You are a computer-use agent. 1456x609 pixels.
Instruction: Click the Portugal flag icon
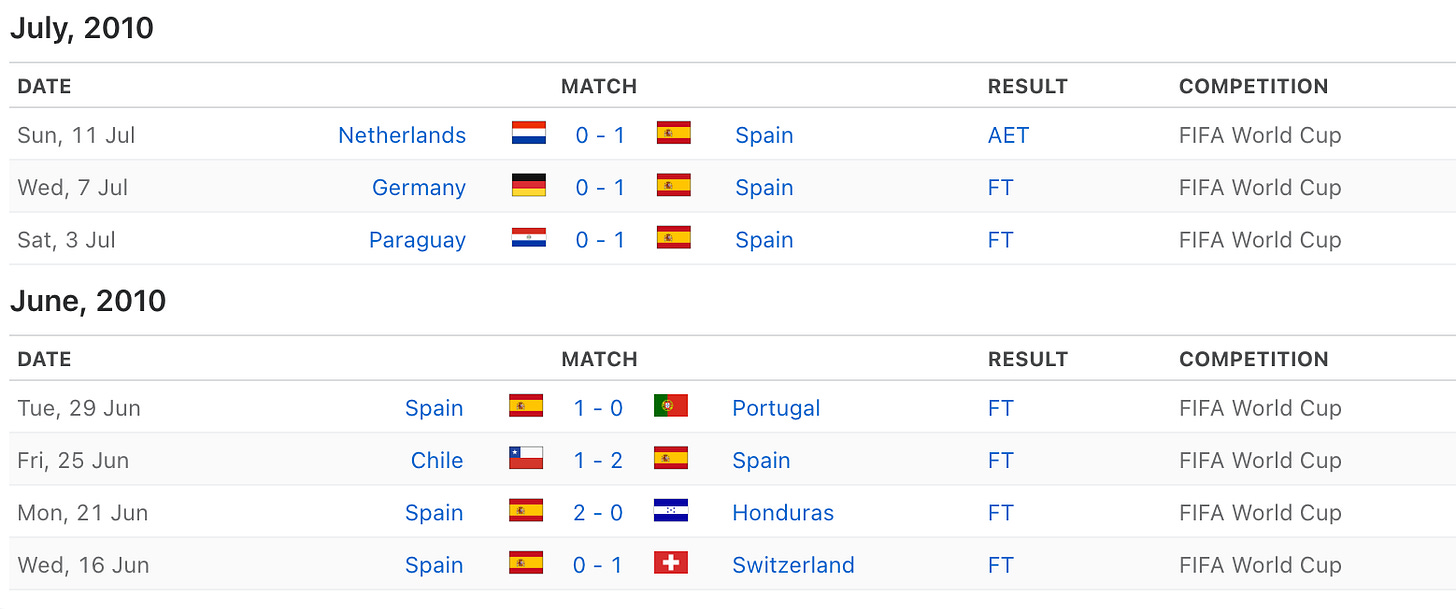(671, 407)
